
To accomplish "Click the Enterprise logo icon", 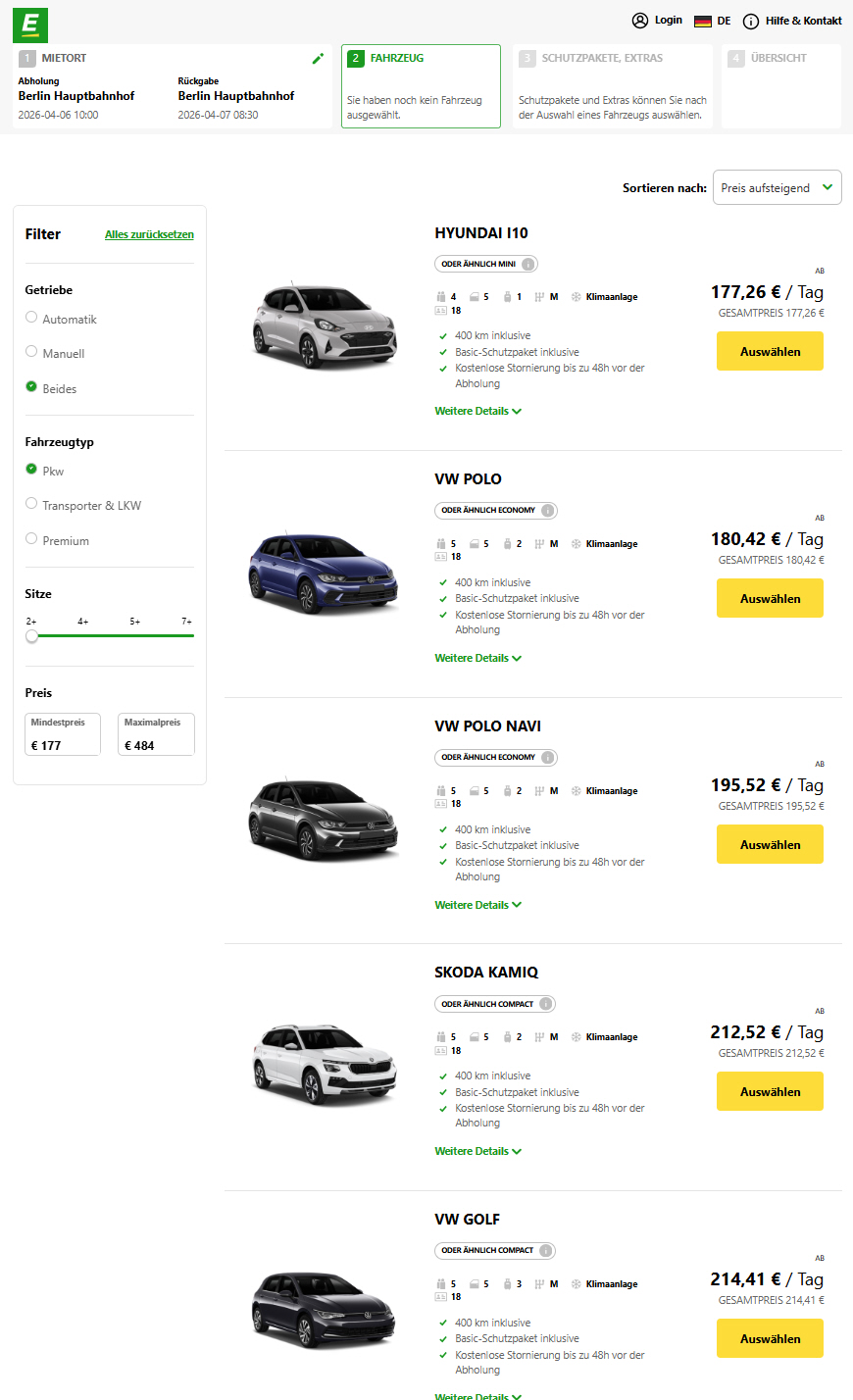I will [30, 24].
